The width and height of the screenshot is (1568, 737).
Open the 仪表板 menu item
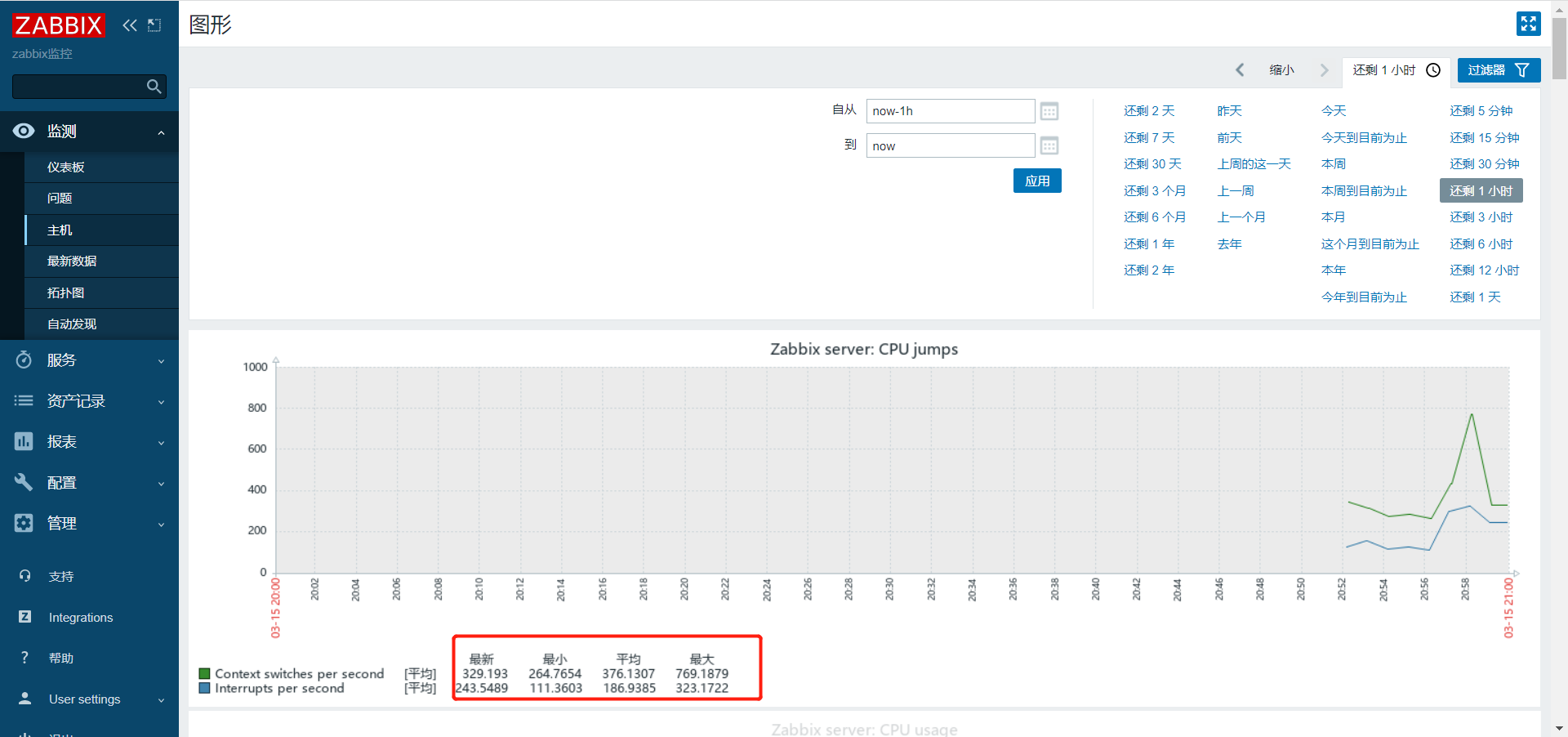tap(101, 167)
